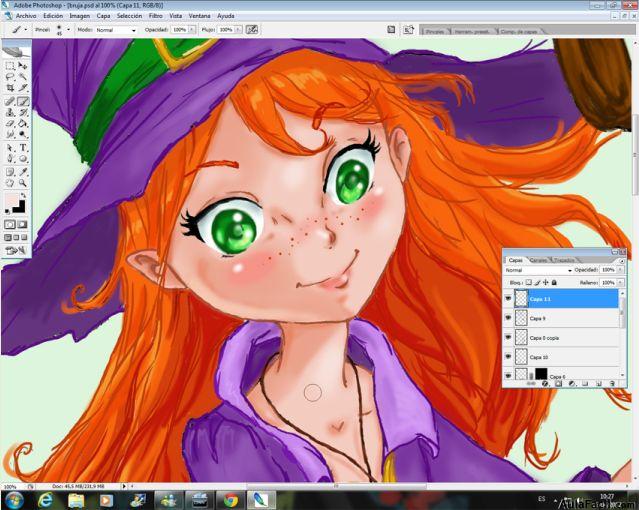Hide the Capa 10 layer
639x510 pixels.
pos(508,357)
